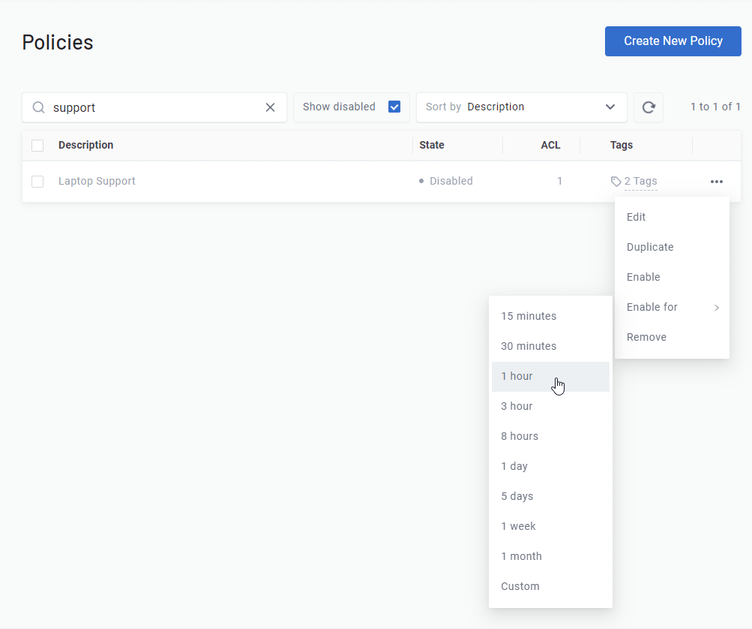Image resolution: width=752 pixels, height=629 pixels.
Task: Enable policy for 30 minutes
Action: 551,346
